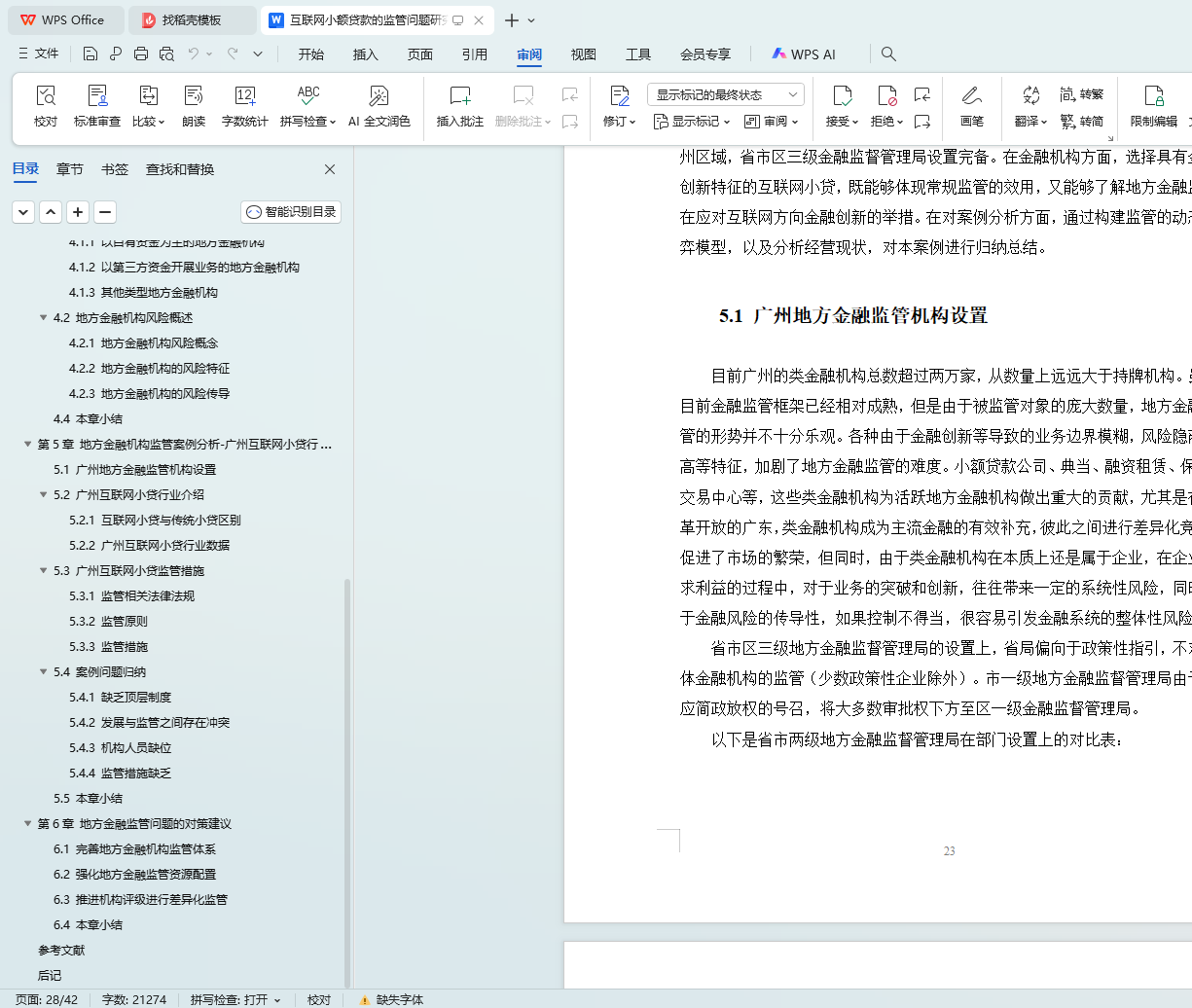This screenshot has height=1008, width=1192.
Task: Switch to 插入 ribbon tab
Action: (366, 54)
